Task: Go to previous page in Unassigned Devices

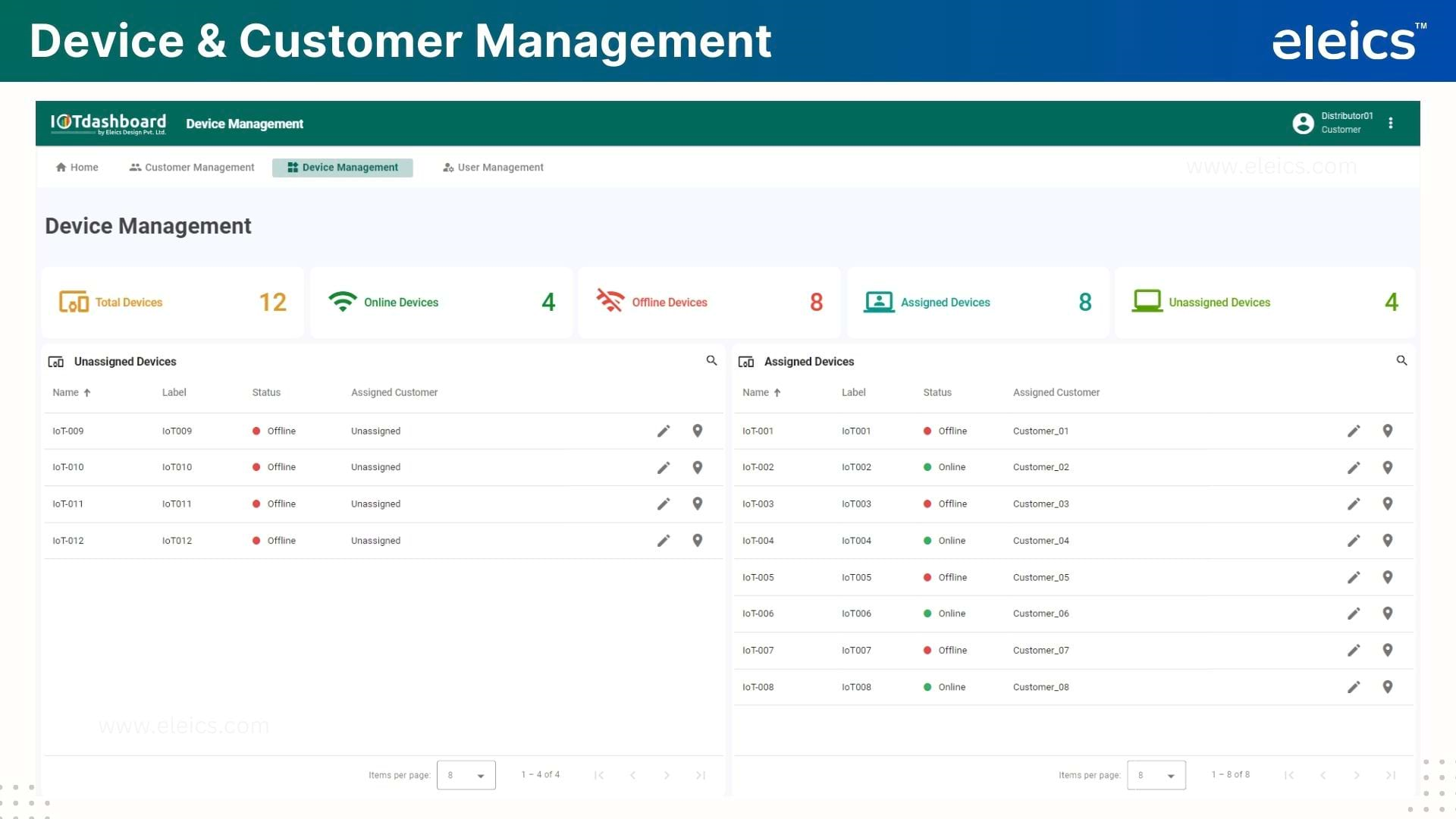Action: 632,775
